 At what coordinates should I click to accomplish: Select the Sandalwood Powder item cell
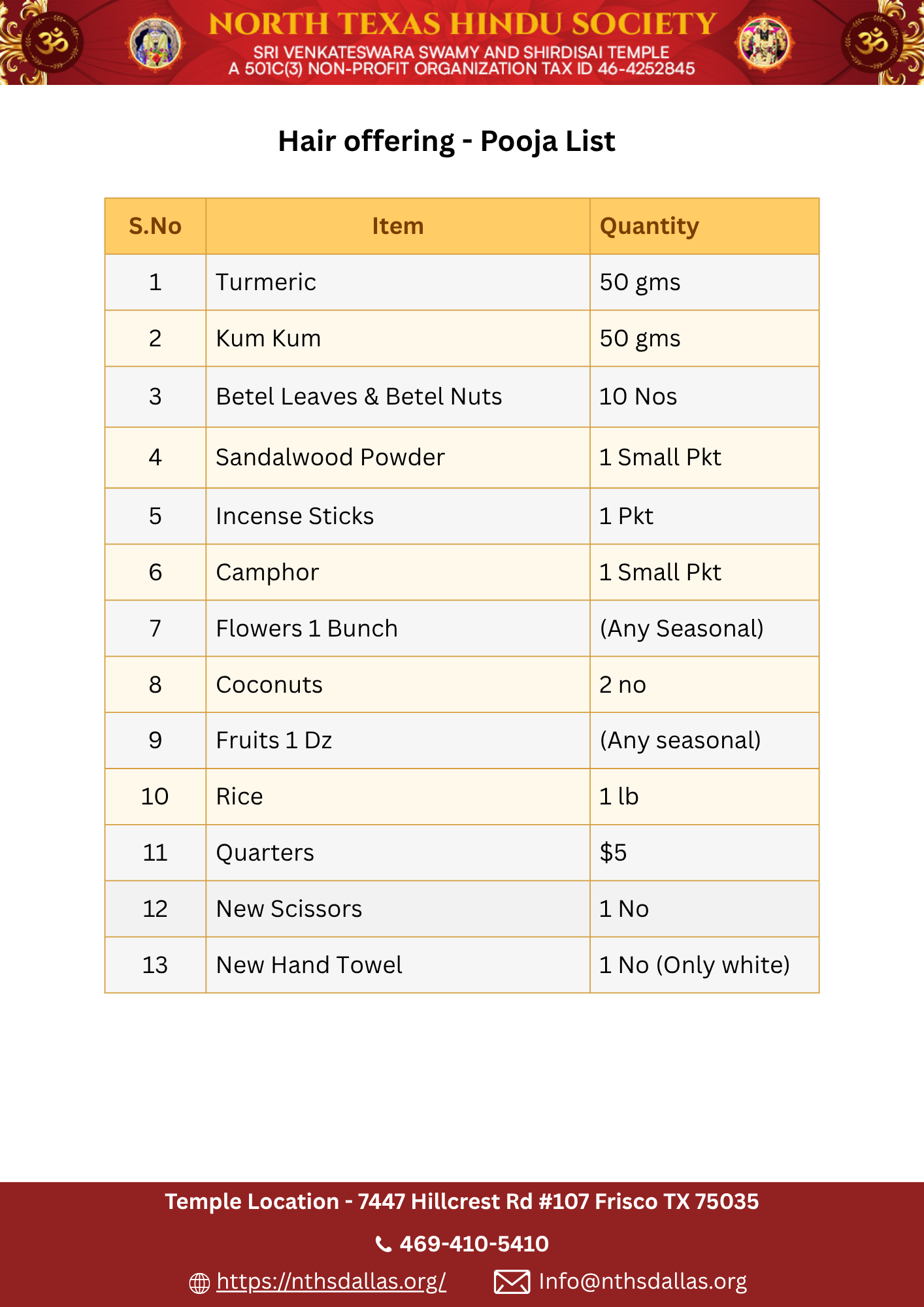click(330, 457)
